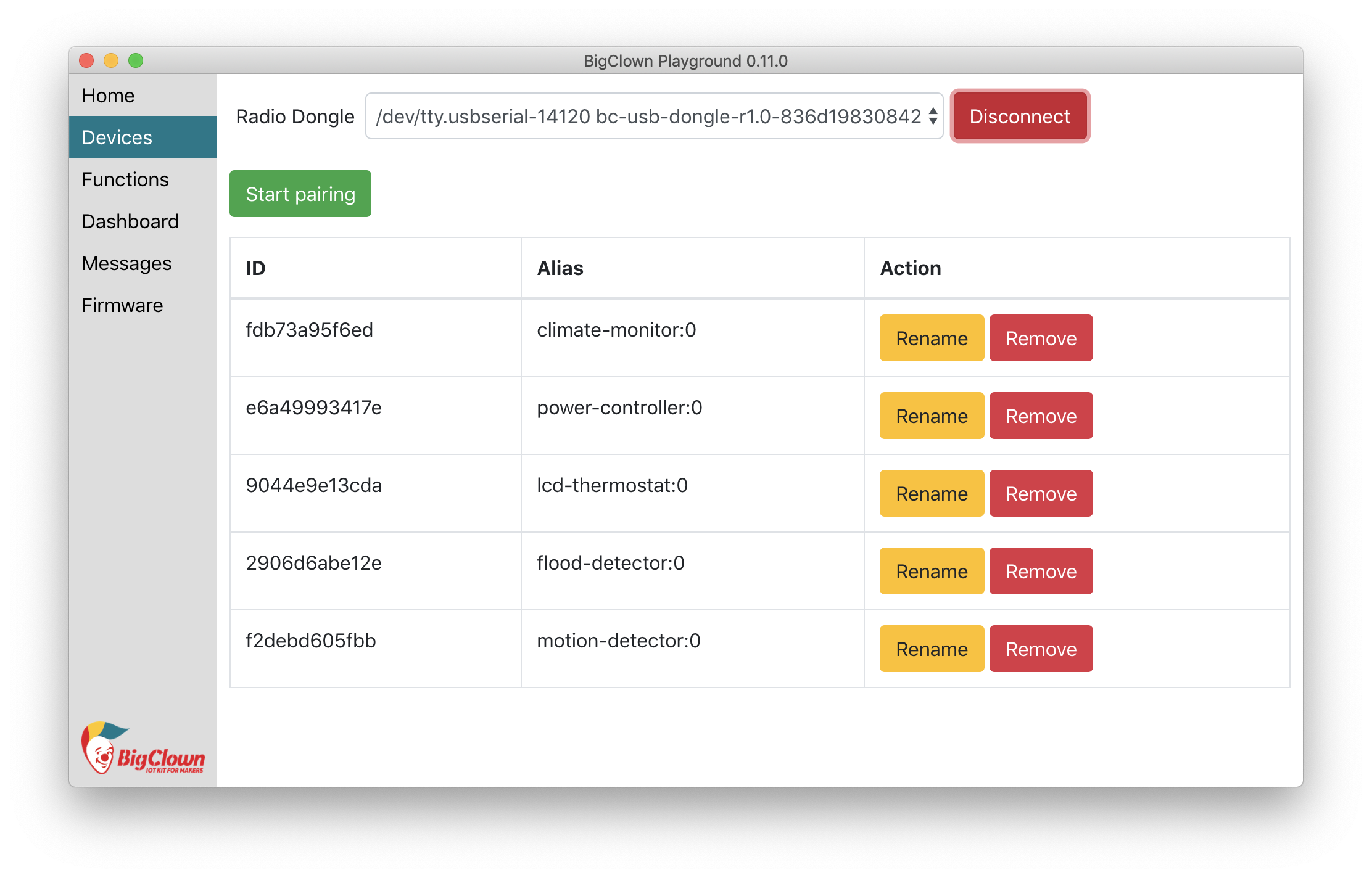
Task: Open the Messages page
Action: click(x=126, y=263)
